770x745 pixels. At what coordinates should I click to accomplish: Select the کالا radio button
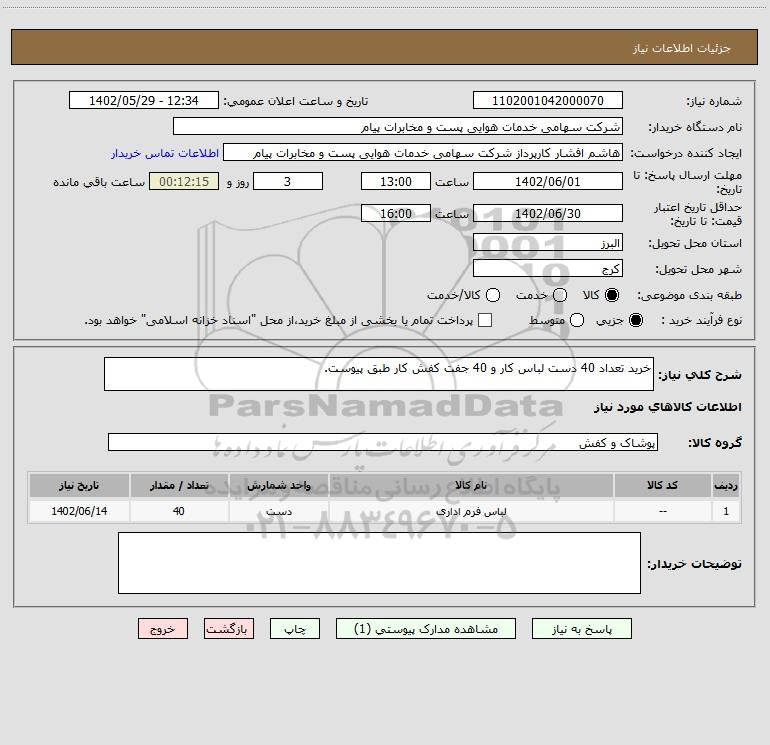click(x=612, y=295)
